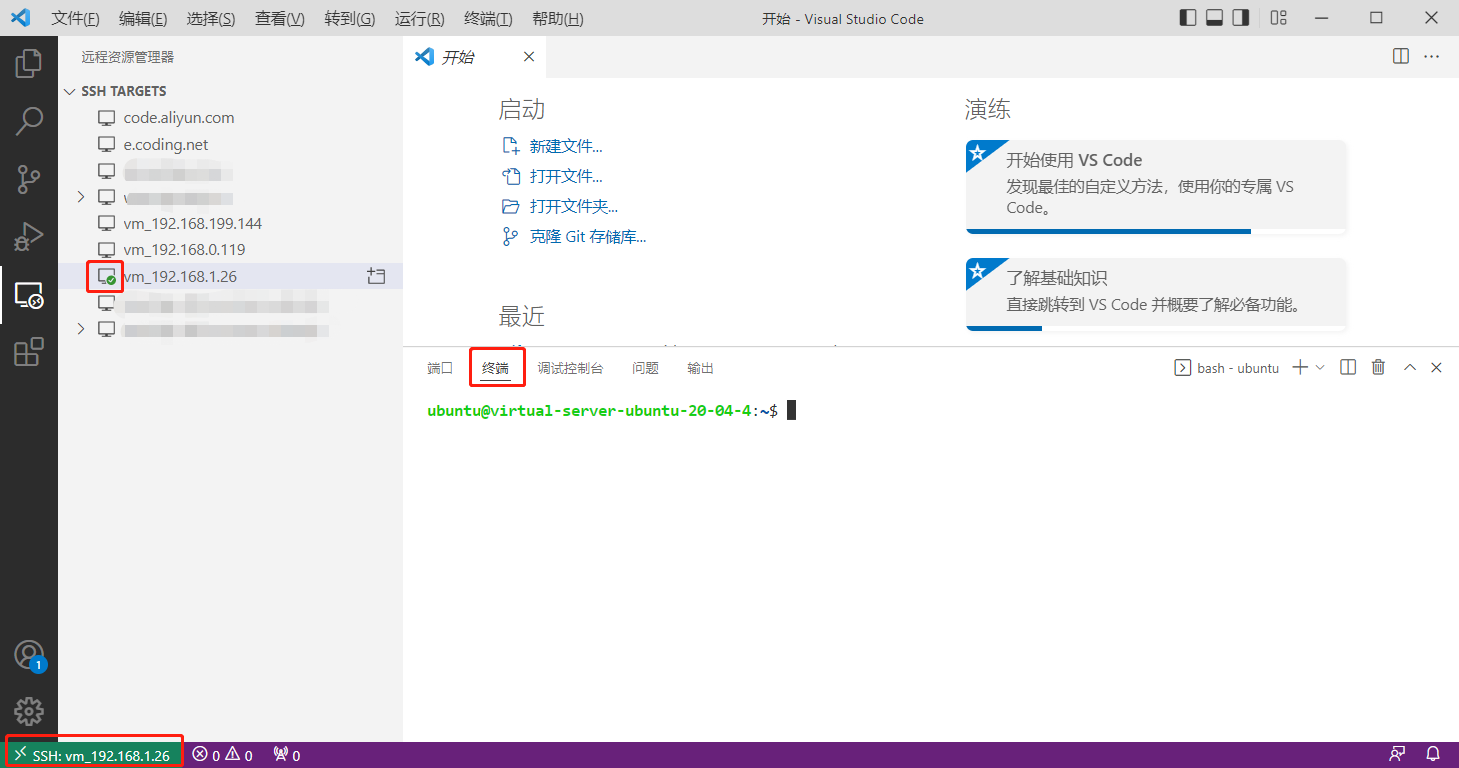Split the terminal panel
Viewport: 1459px width, 768px height.
[x=1348, y=367]
